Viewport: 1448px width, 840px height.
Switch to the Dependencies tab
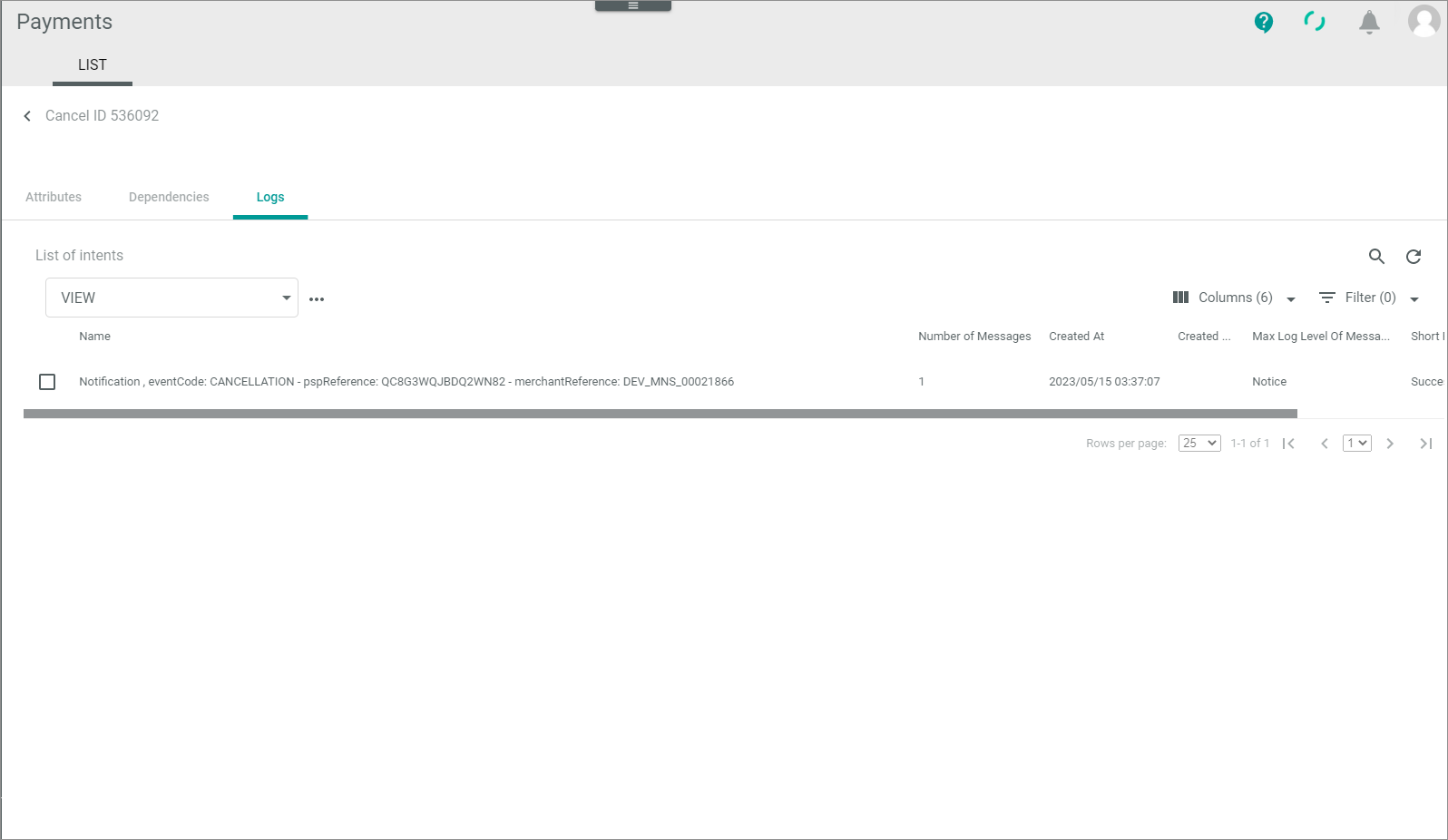tap(169, 197)
